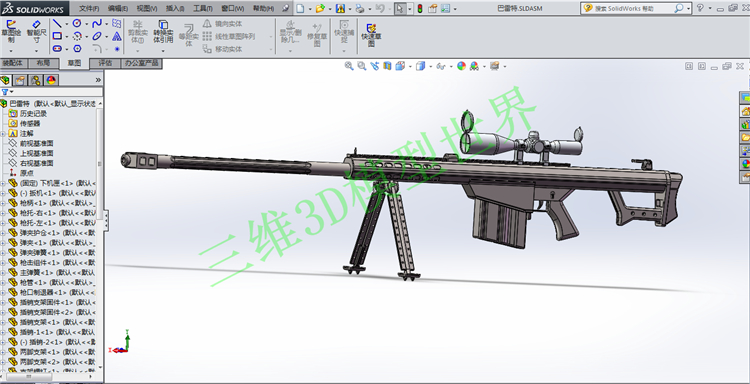Select the sketch Point tool

point(117,49)
